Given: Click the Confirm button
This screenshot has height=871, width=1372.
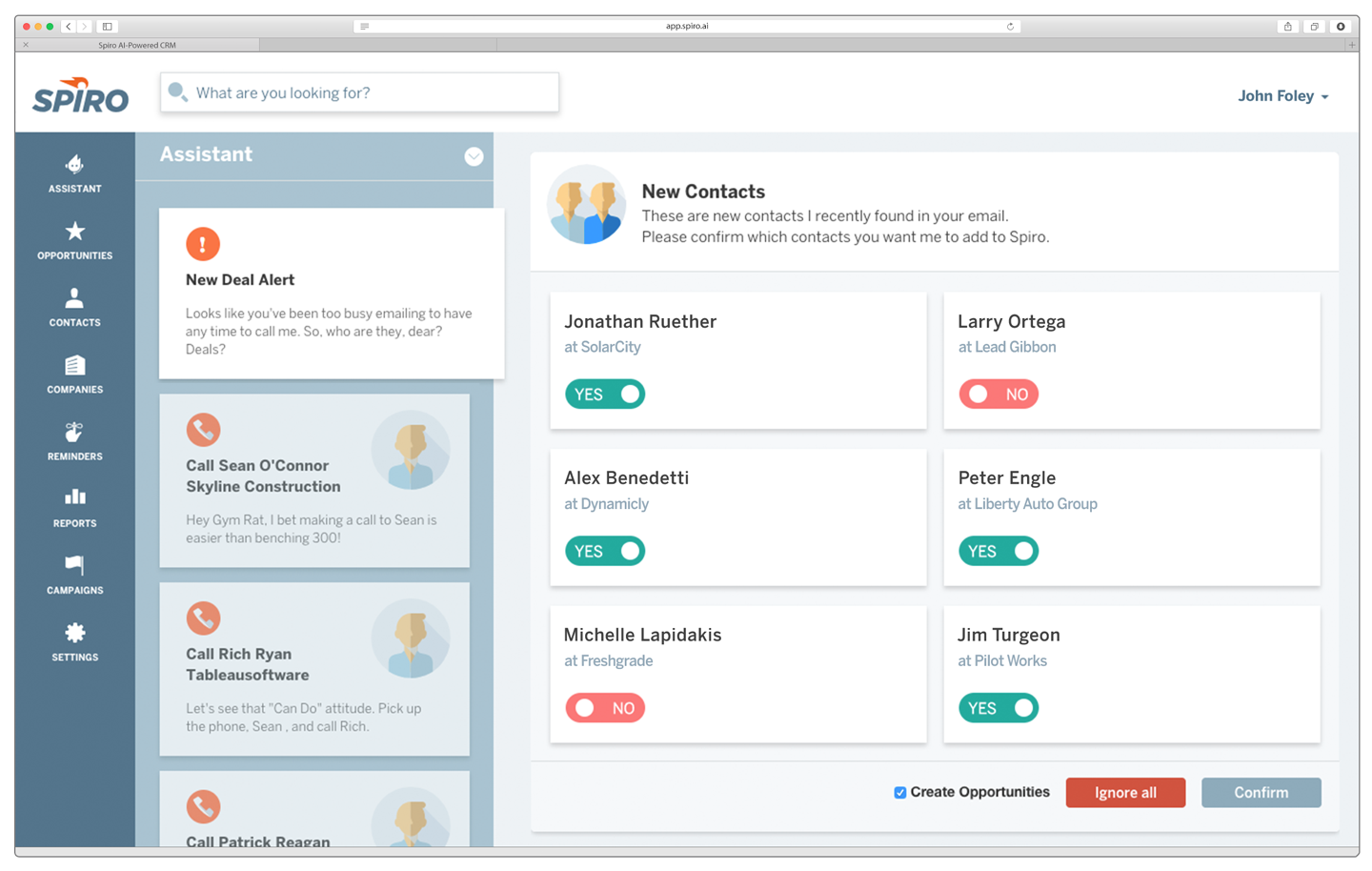Looking at the screenshot, I should [1261, 793].
